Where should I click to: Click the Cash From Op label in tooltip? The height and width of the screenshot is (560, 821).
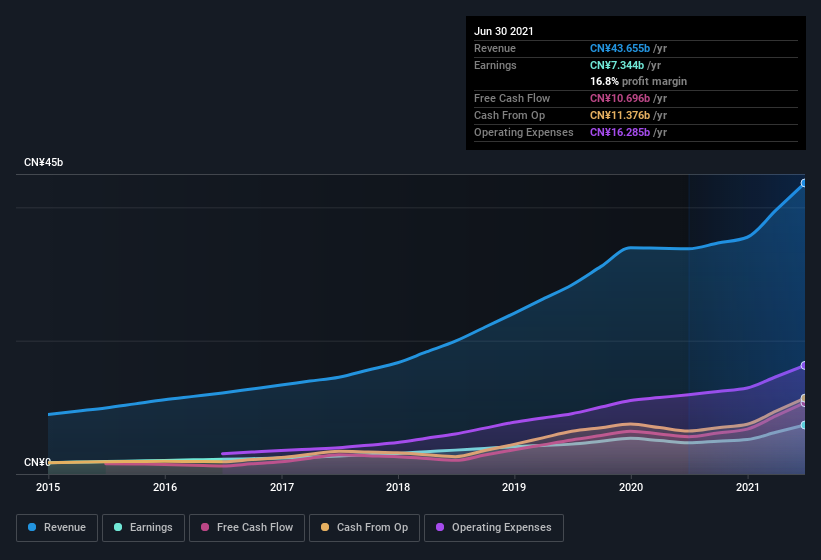coord(509,115)
